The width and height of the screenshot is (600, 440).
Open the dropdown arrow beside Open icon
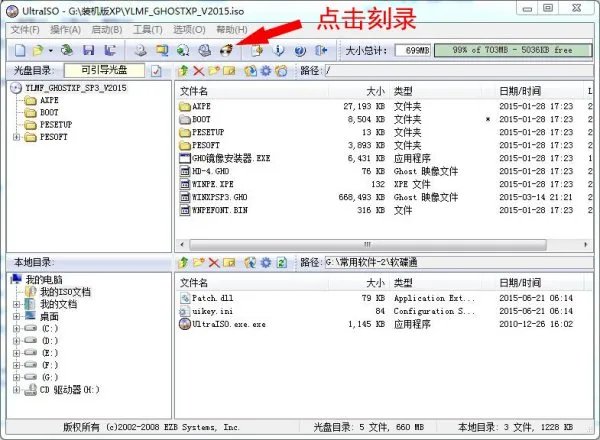click(x=51, y=51)
